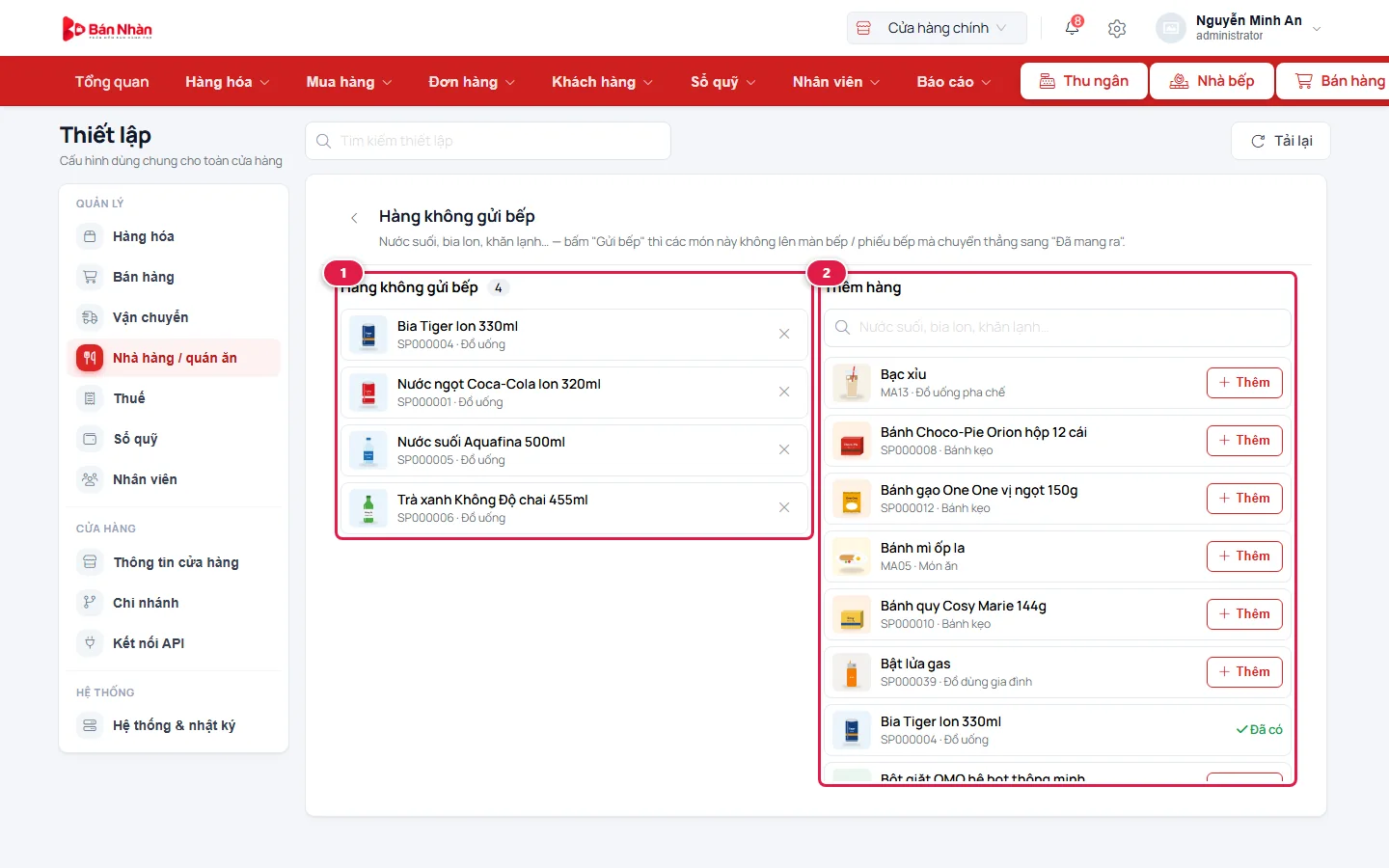1389x868 pixels.
Task: Click the Bật lửa gas product thumbnail
Action: pos(852,672)
